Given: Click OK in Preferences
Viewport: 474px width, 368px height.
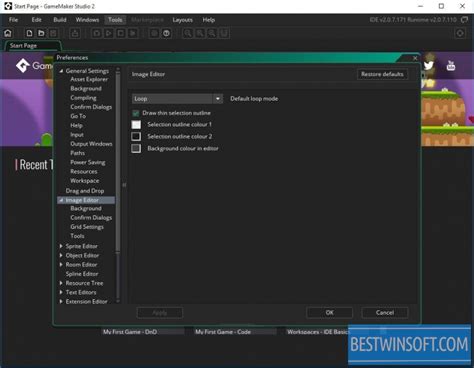Looking at the screenshot, I should click(329, 312).
